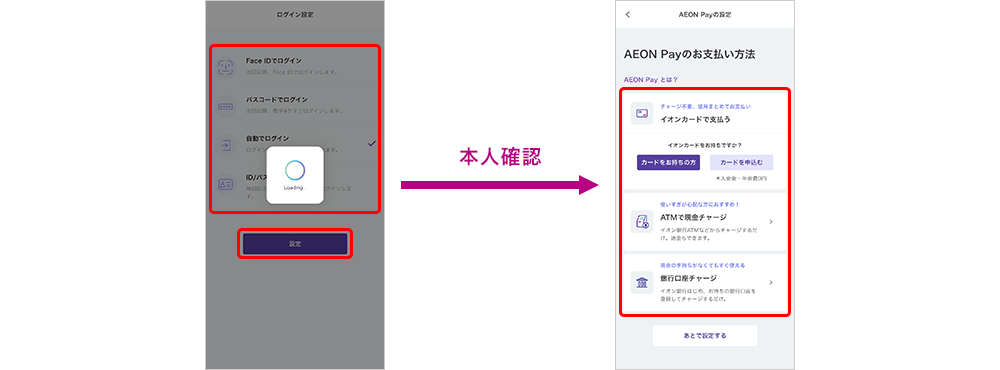This screenshot has height=370, width=1000.
Task: Select the '銀行口座チャージ' title text
Action: pyautogui.click(x=689, y=278)
